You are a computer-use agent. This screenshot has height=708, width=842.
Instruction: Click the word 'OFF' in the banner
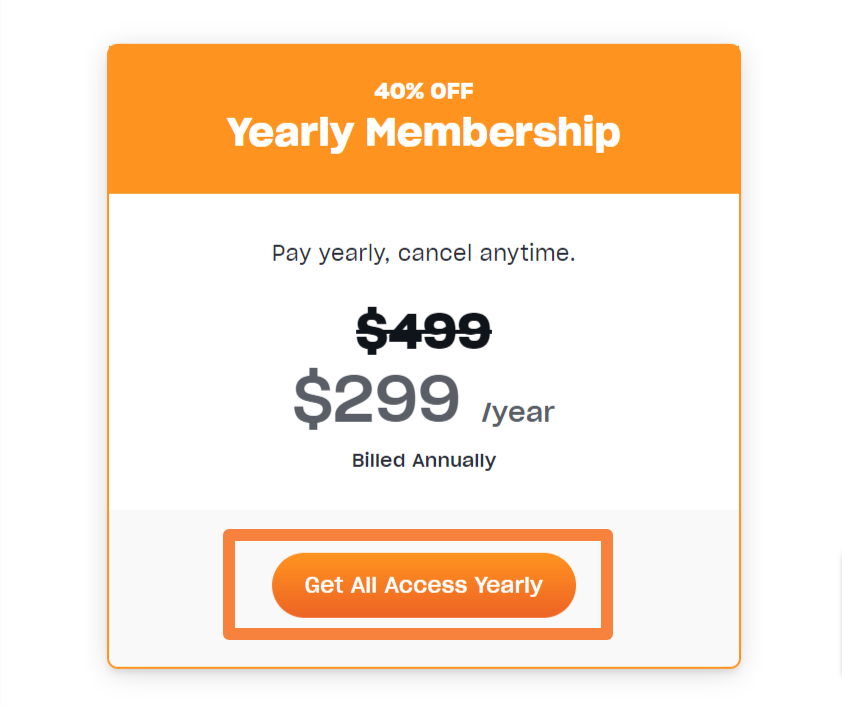click(x=452, y=92)
